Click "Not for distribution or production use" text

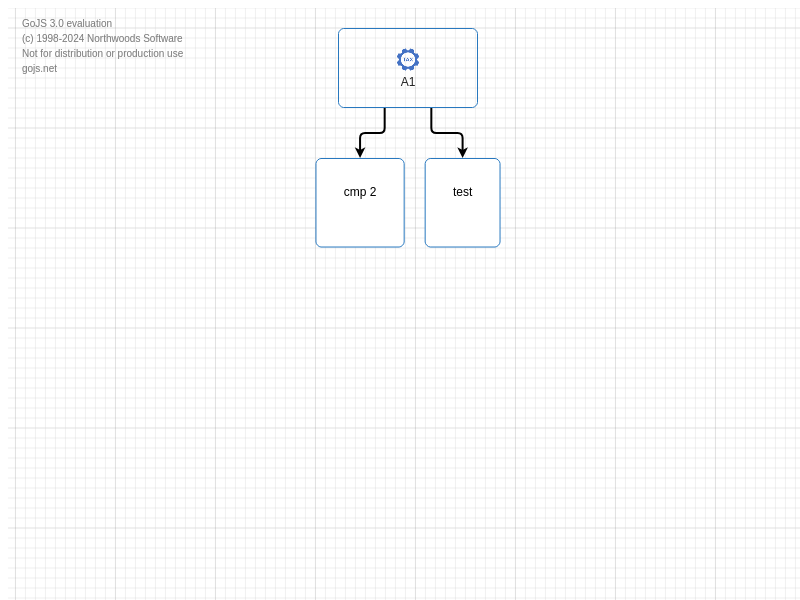point(102,53)
